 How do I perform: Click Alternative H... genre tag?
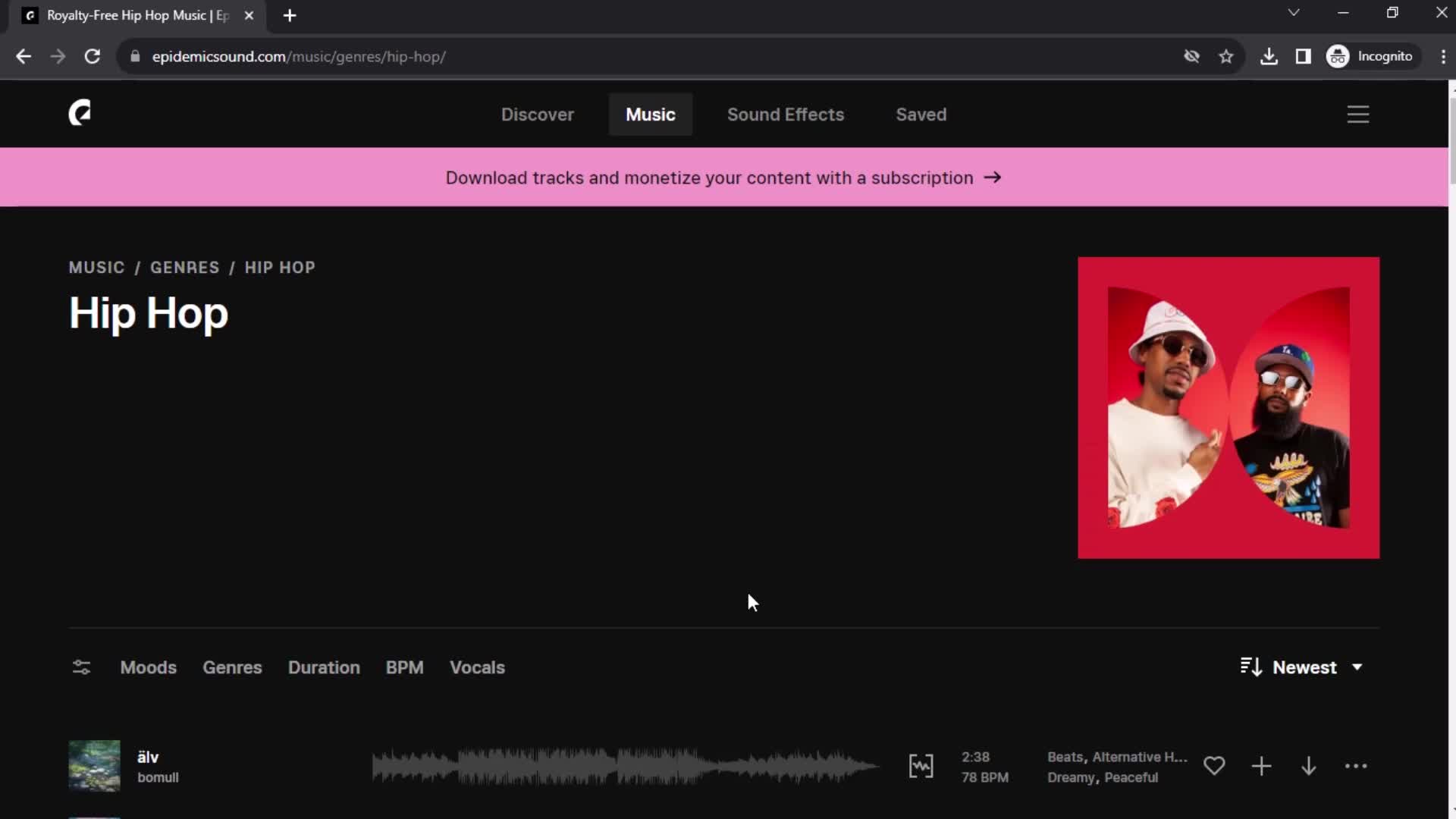[1140, 757]
